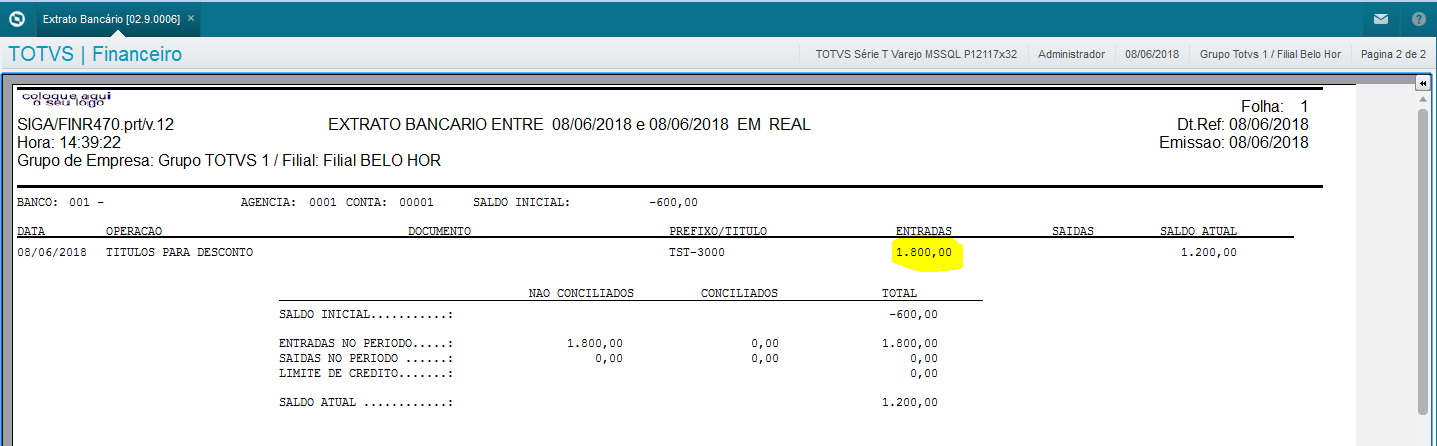Click Dt.Ref: 08/06/2018 text
Screen dimensions: 1437x446
(1242, 125)
